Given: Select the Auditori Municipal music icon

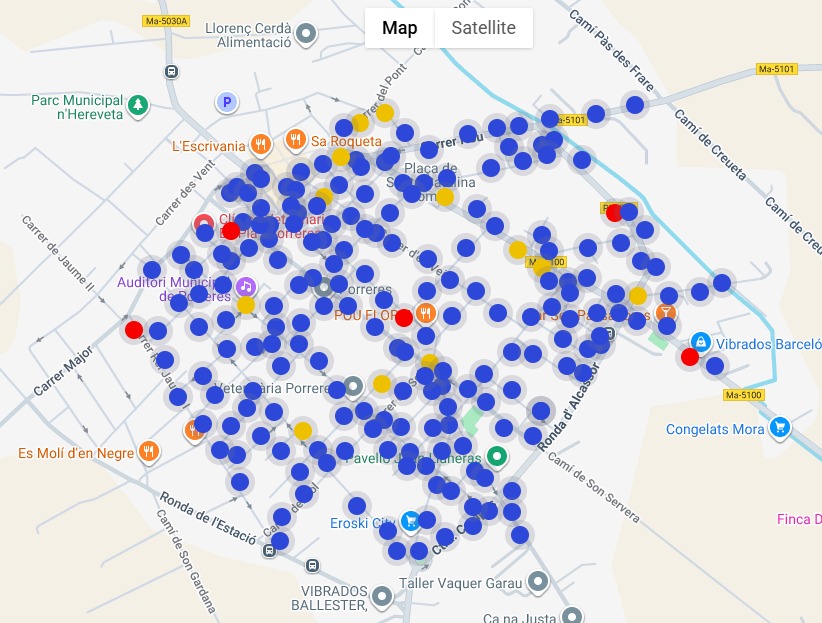Looking at the screenshot, I should point(245,287).
